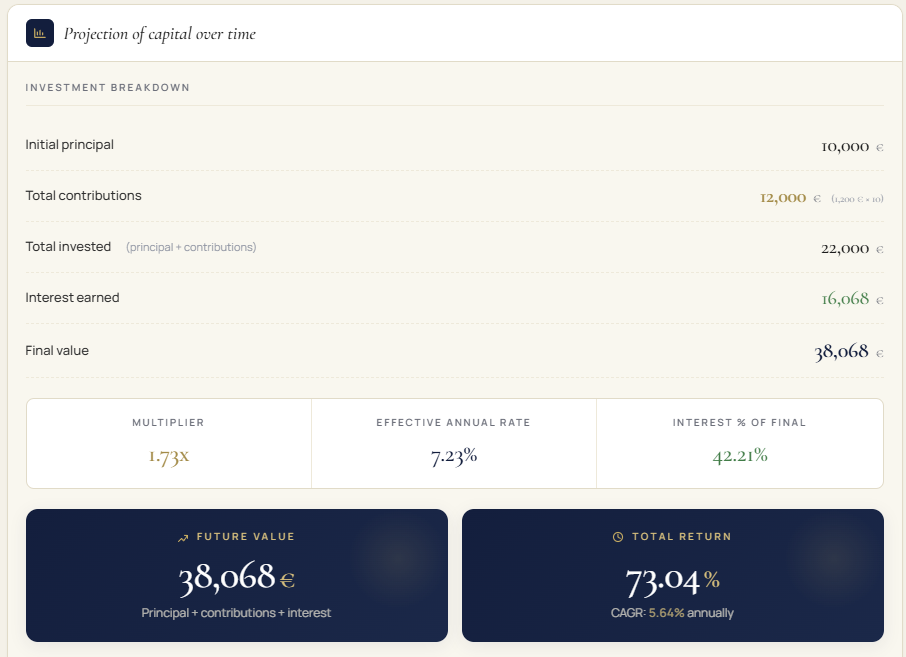The image size is (906, 657).
Task: Click the Investment Breakdown section heading
Action: (108, 88)
